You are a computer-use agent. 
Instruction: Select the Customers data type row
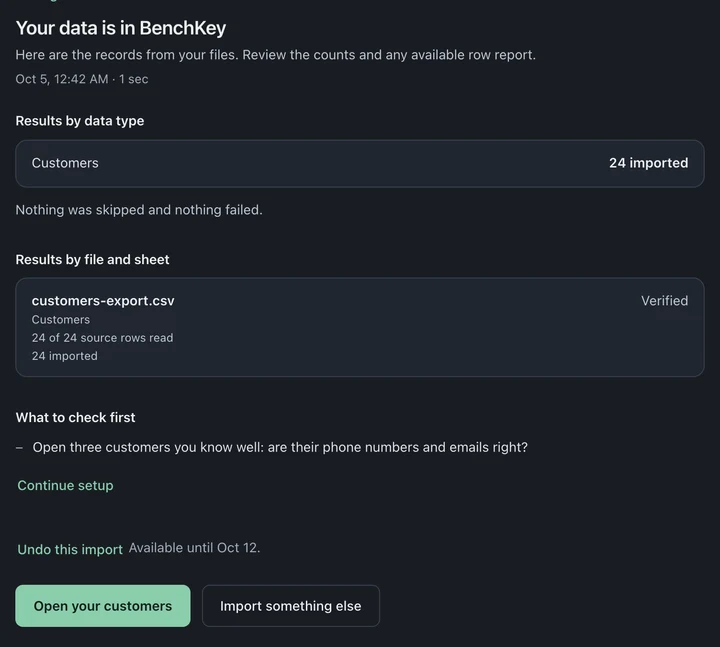[360, 163]
